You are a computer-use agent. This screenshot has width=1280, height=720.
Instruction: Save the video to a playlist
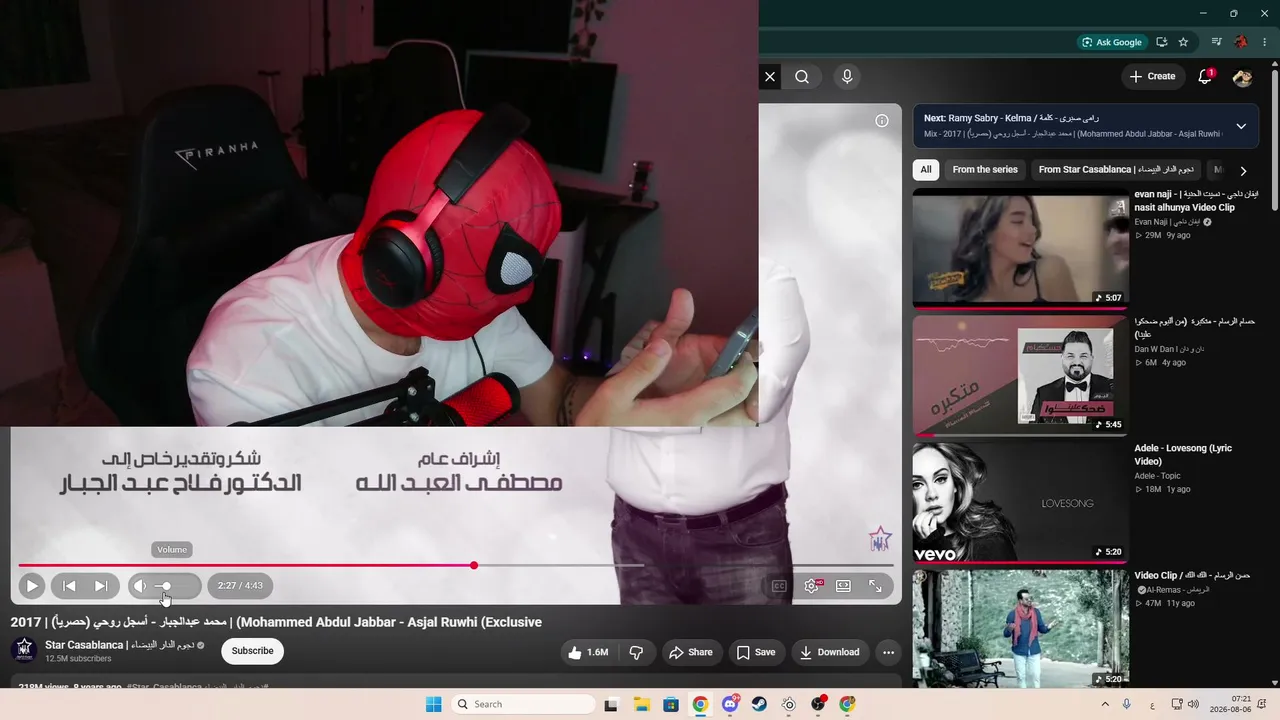tap(756, 652)
